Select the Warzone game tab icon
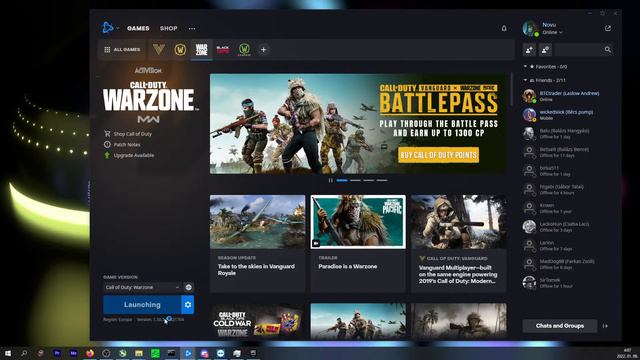The height and width of the screenshot is (360, 640). (201, 49)
